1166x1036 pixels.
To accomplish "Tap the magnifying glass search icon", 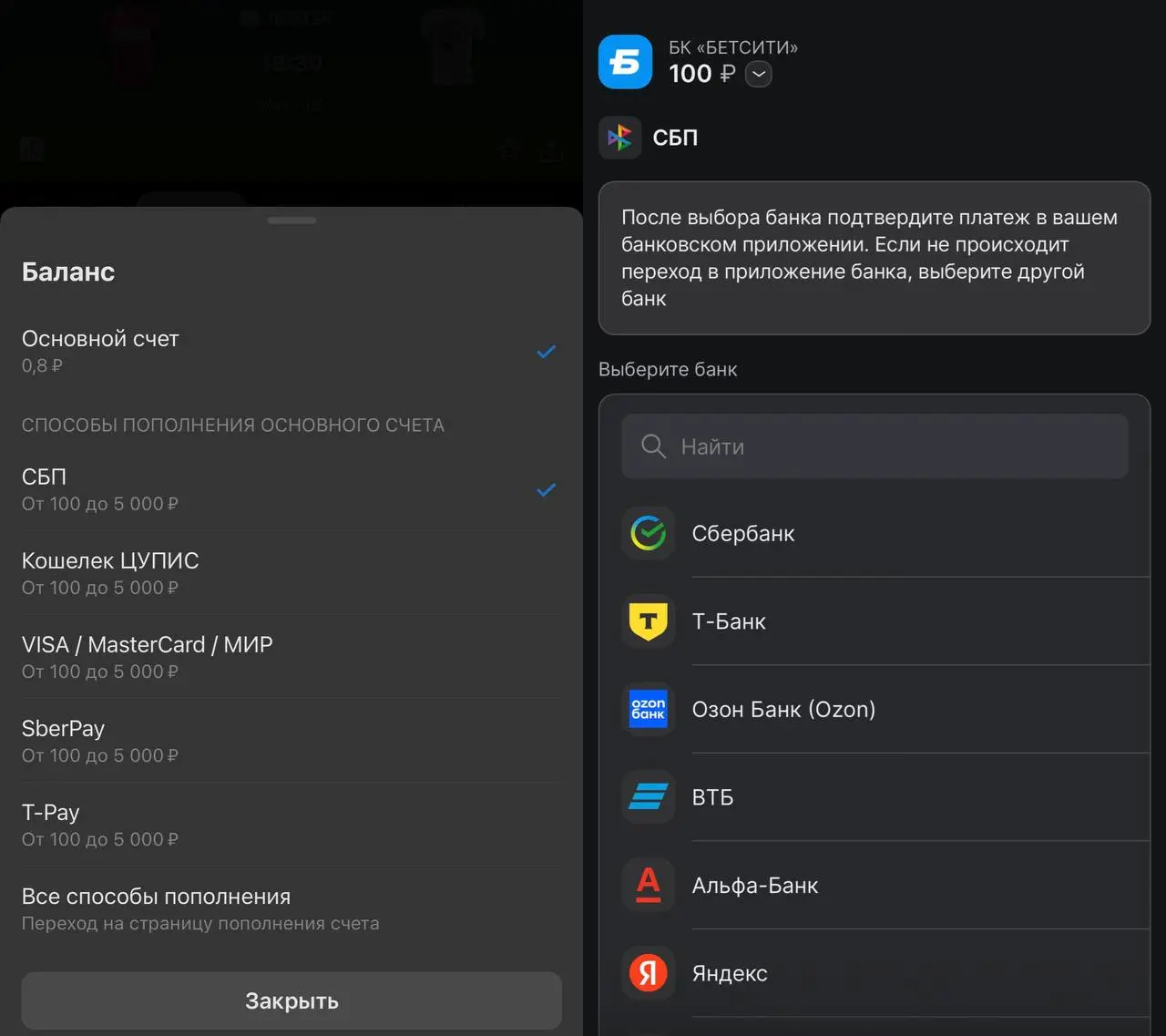I will pyautogui.click(x=653, y=446).
